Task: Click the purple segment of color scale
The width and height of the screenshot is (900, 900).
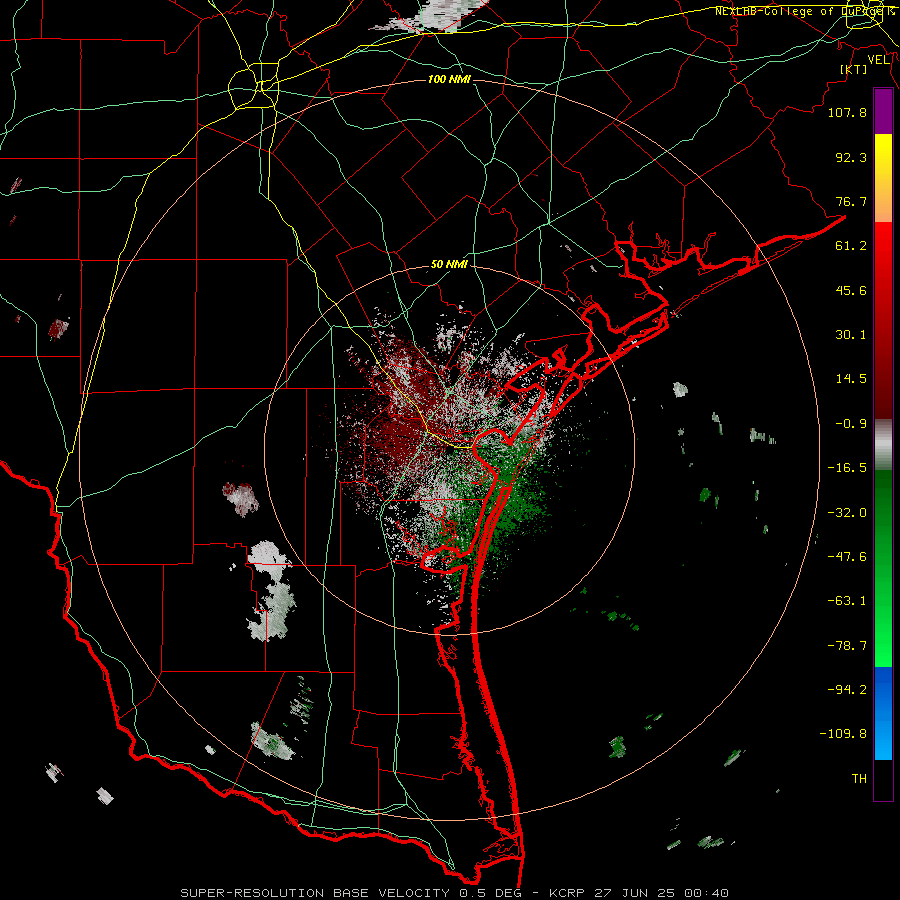Action: (x=883, y=112)
